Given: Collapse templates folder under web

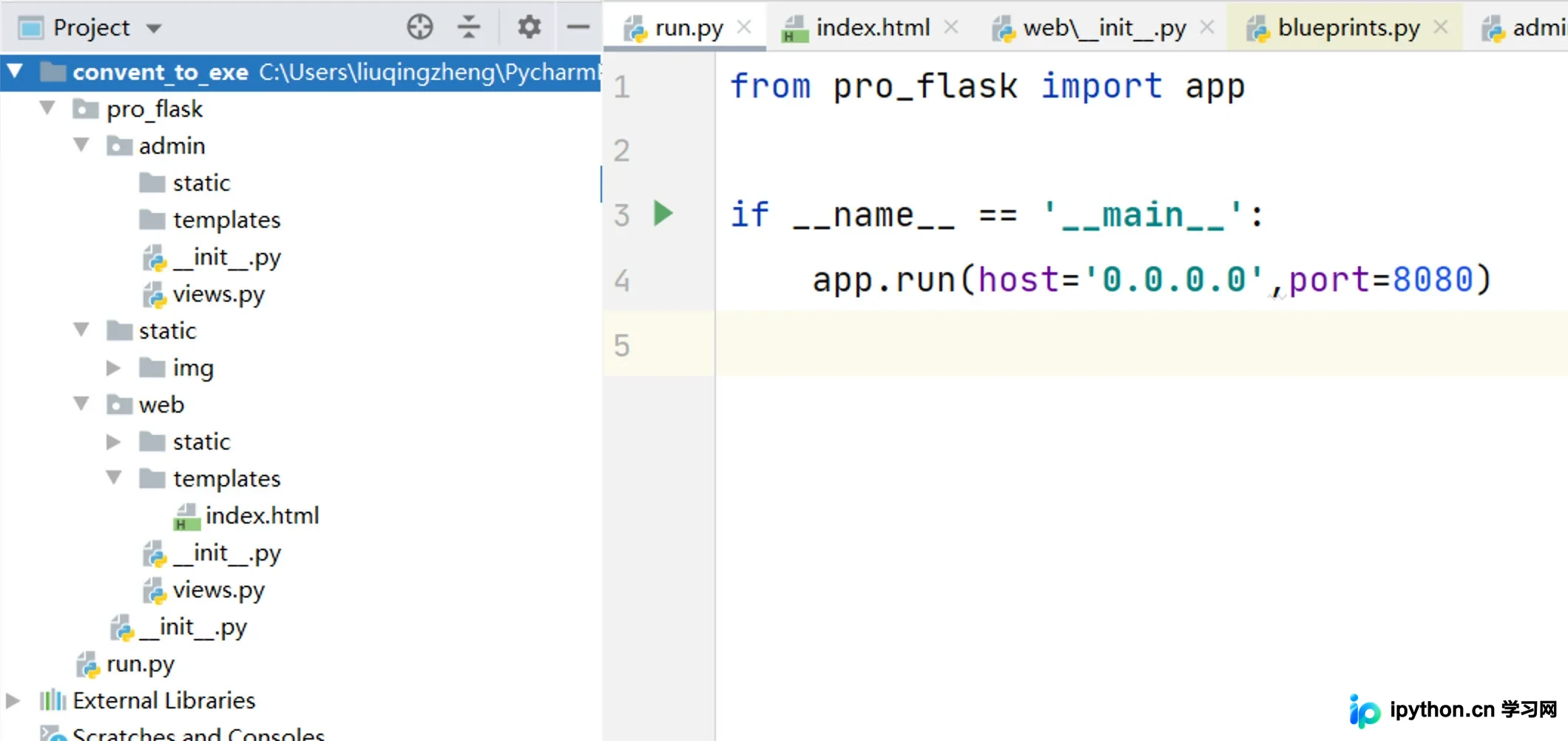Looking at the screenshot, I should [114, 478].
